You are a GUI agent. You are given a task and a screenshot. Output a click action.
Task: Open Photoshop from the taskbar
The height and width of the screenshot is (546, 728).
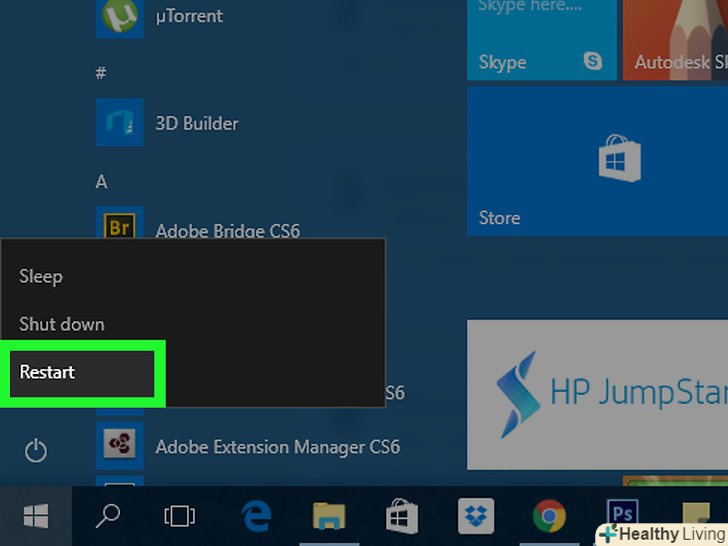[x=622, y=514]
